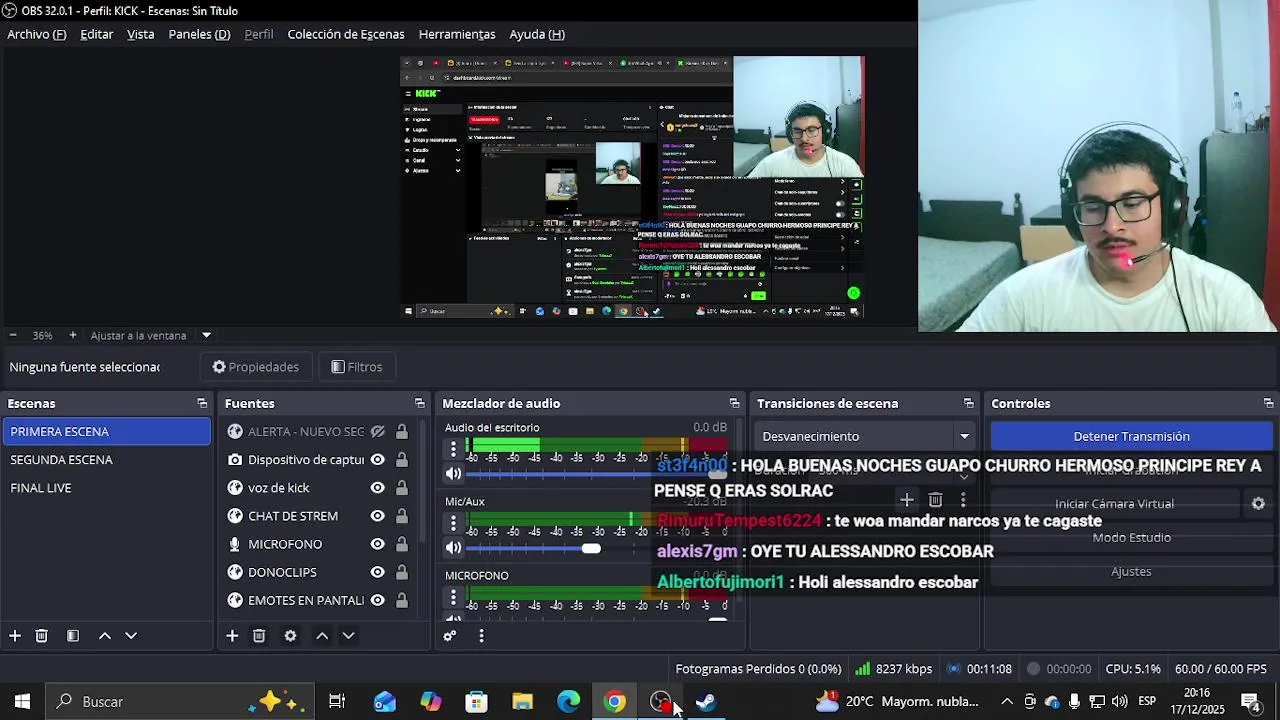The height and width of the screenshot is (720, 1280).
Task: Open MICROFONO channel options dots
Action: [x=453, y=597]
